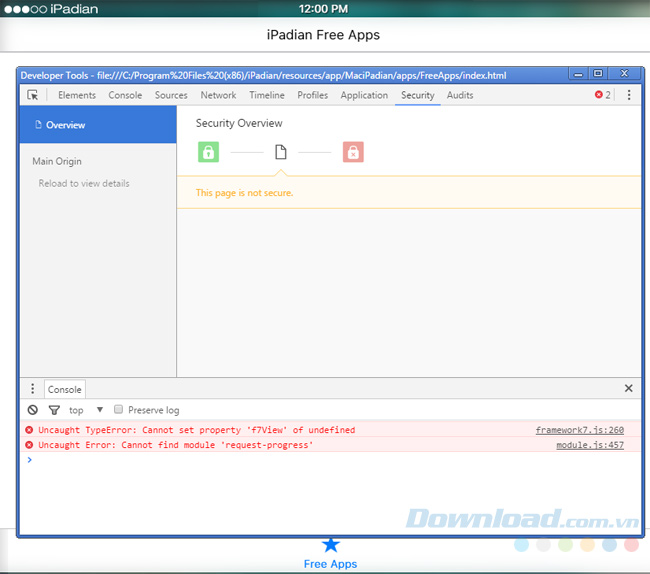Click the Security Overview heading
The width and height of the screenshot is (650, 574).
point(239,123)
